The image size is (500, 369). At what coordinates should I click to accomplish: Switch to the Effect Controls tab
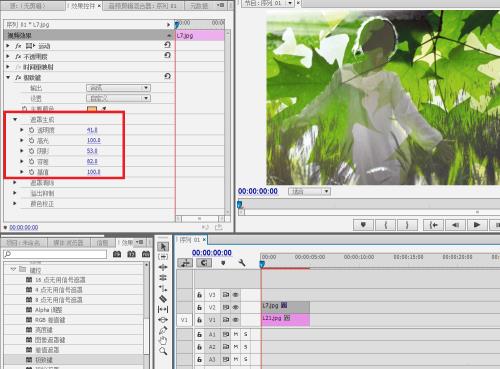coord(84,6)
